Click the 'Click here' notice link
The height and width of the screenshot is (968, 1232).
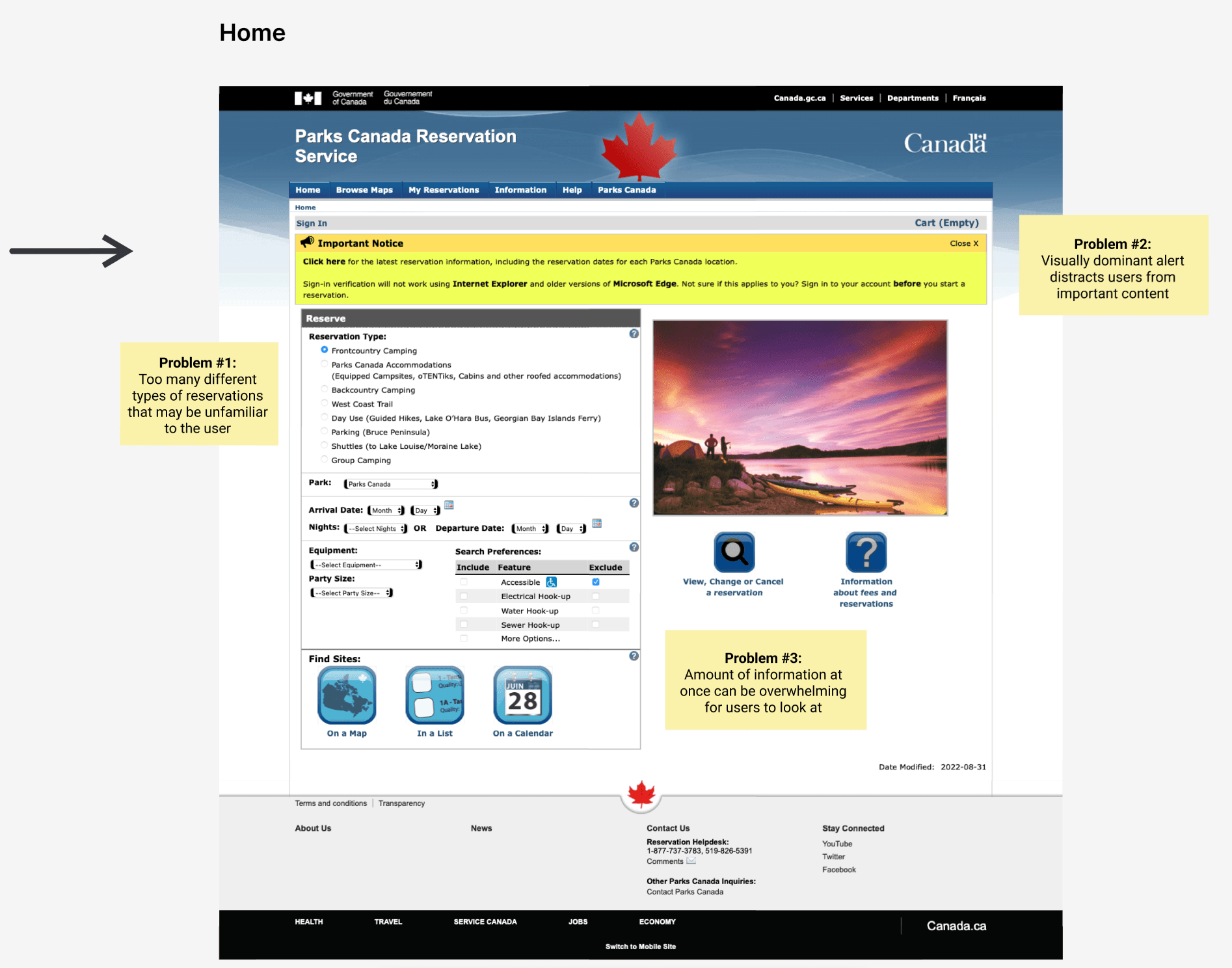click(x=324, y=262)
